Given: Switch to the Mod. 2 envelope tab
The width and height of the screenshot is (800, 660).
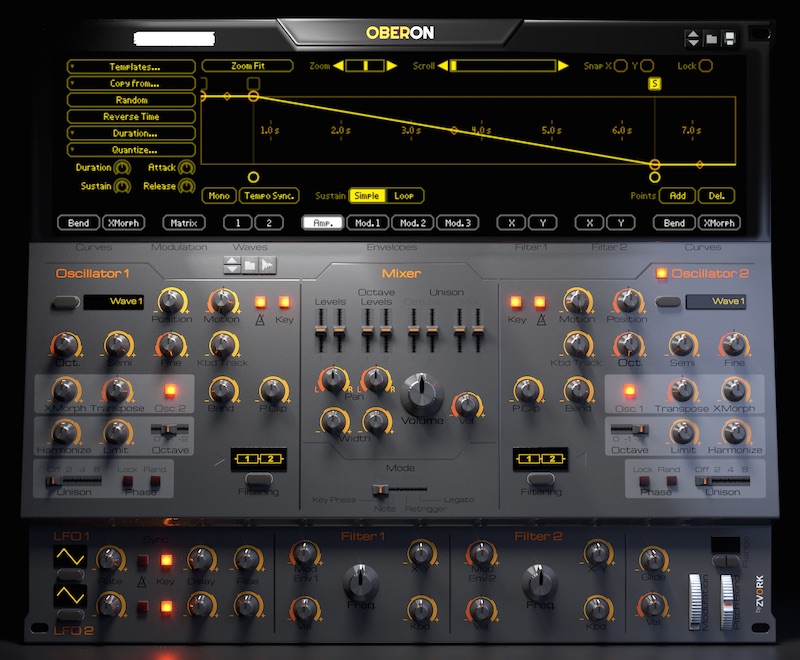Looking at the screenshot, I should [x=412, y=223].
